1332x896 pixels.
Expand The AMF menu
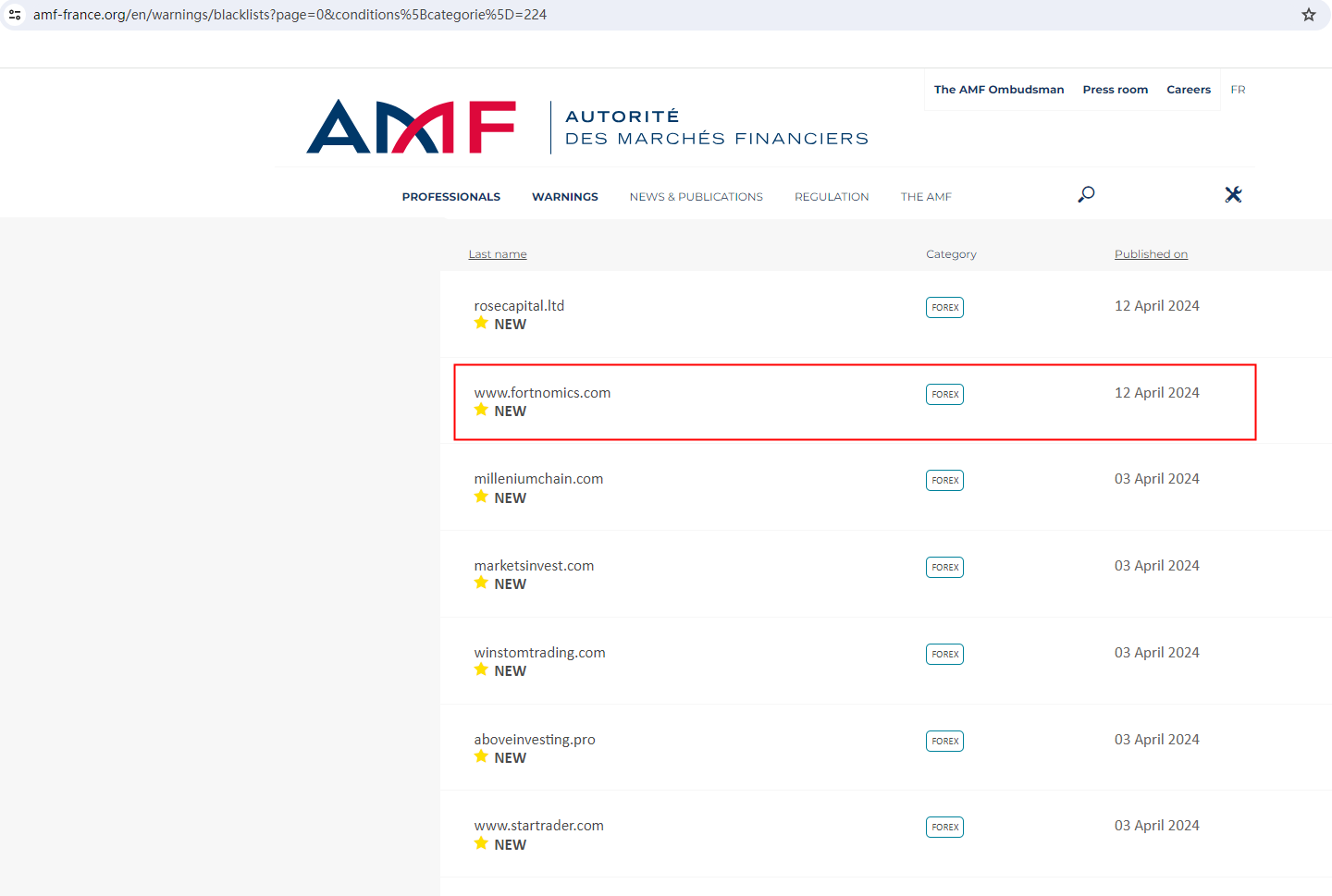pyautogui.click(x=925, y=197)
